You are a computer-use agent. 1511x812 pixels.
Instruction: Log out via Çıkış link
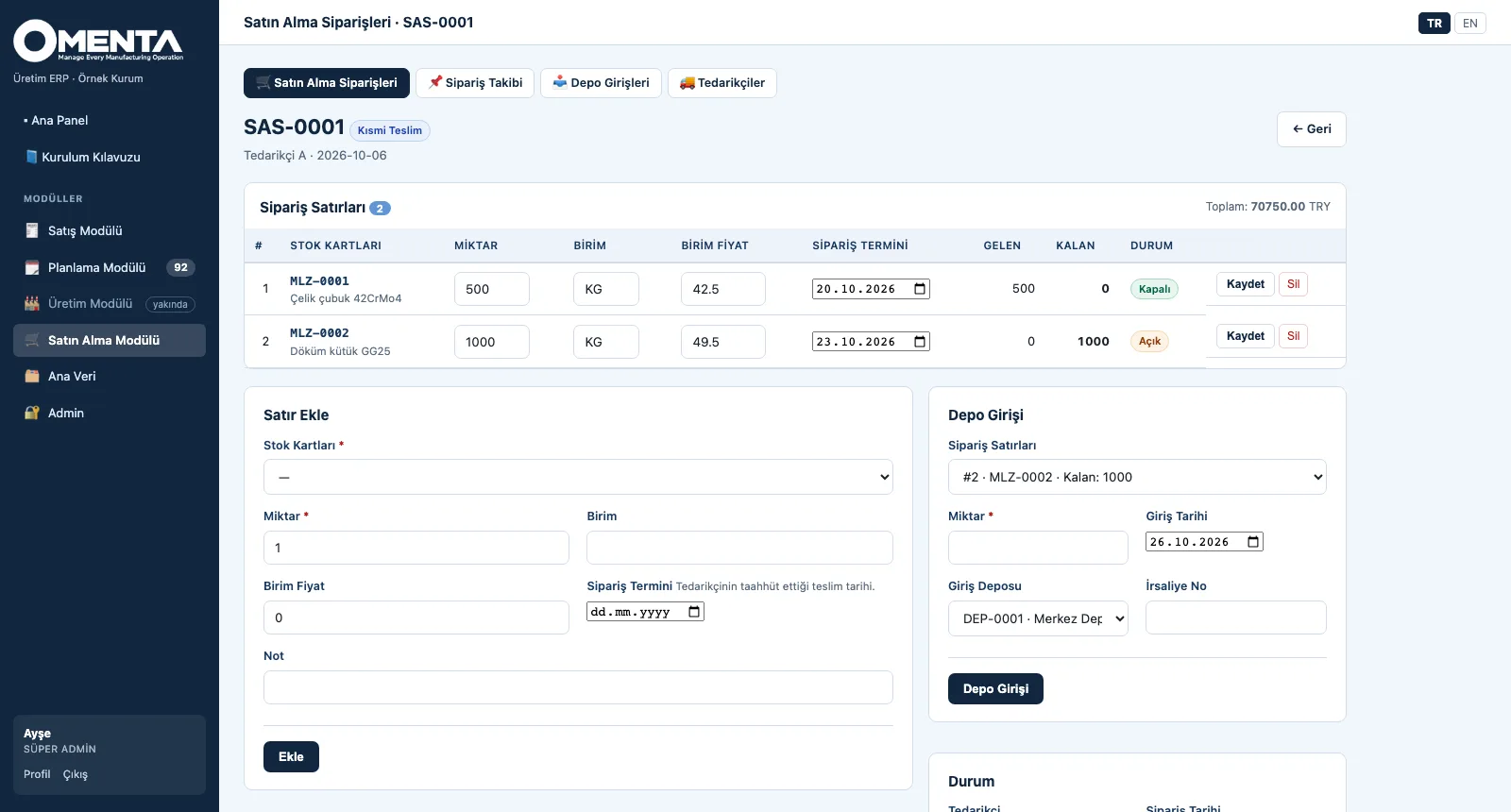click(76, 774)
